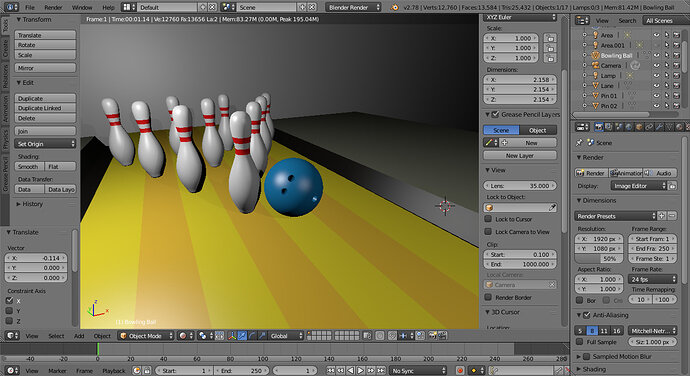The height and width of the screenshot is (376, 690).
Task: Open the Global orientation dropdown
Action: pos(286,336)
